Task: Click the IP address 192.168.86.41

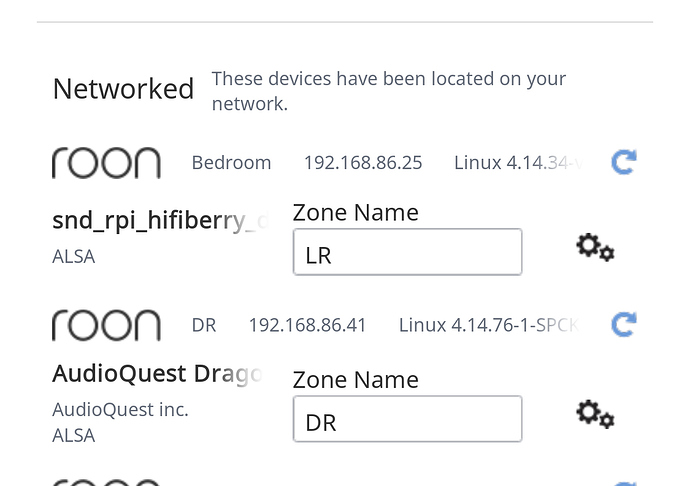Action: tap(307, 325)
